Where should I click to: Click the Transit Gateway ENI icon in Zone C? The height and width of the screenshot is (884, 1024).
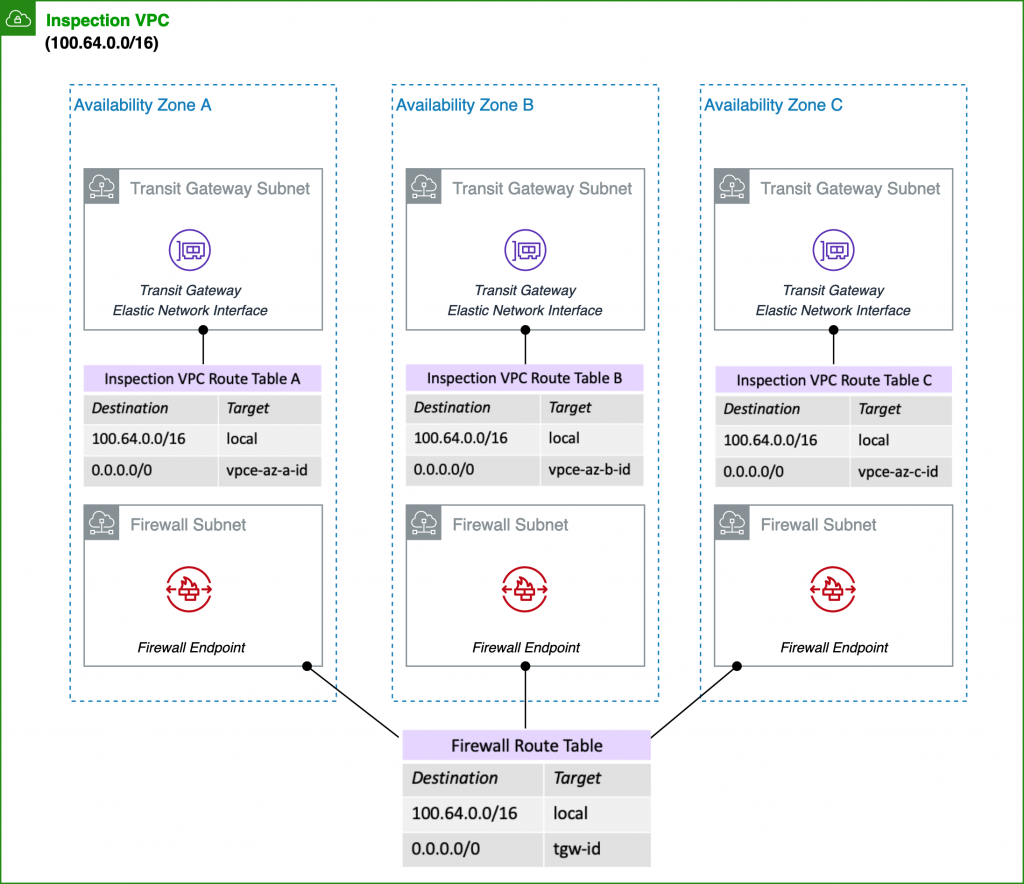click(x=831, y=250)
